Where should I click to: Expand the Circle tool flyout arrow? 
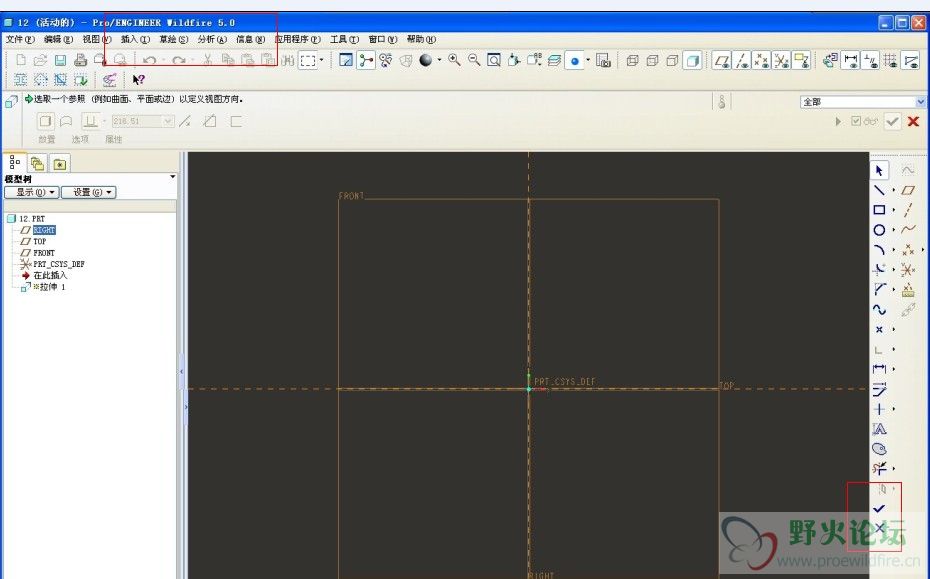click(x=894, y=230)
